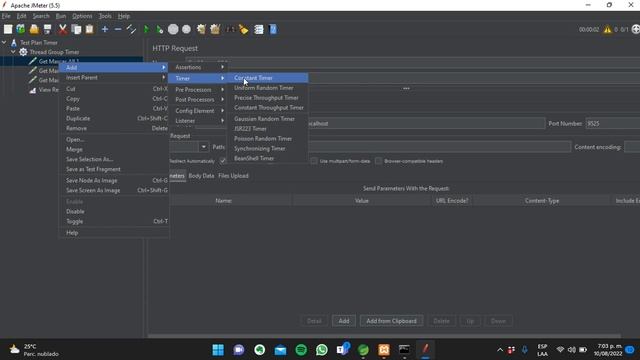Expand the Config Element submenu
This screenshot has width=640, height=360.
198,111
